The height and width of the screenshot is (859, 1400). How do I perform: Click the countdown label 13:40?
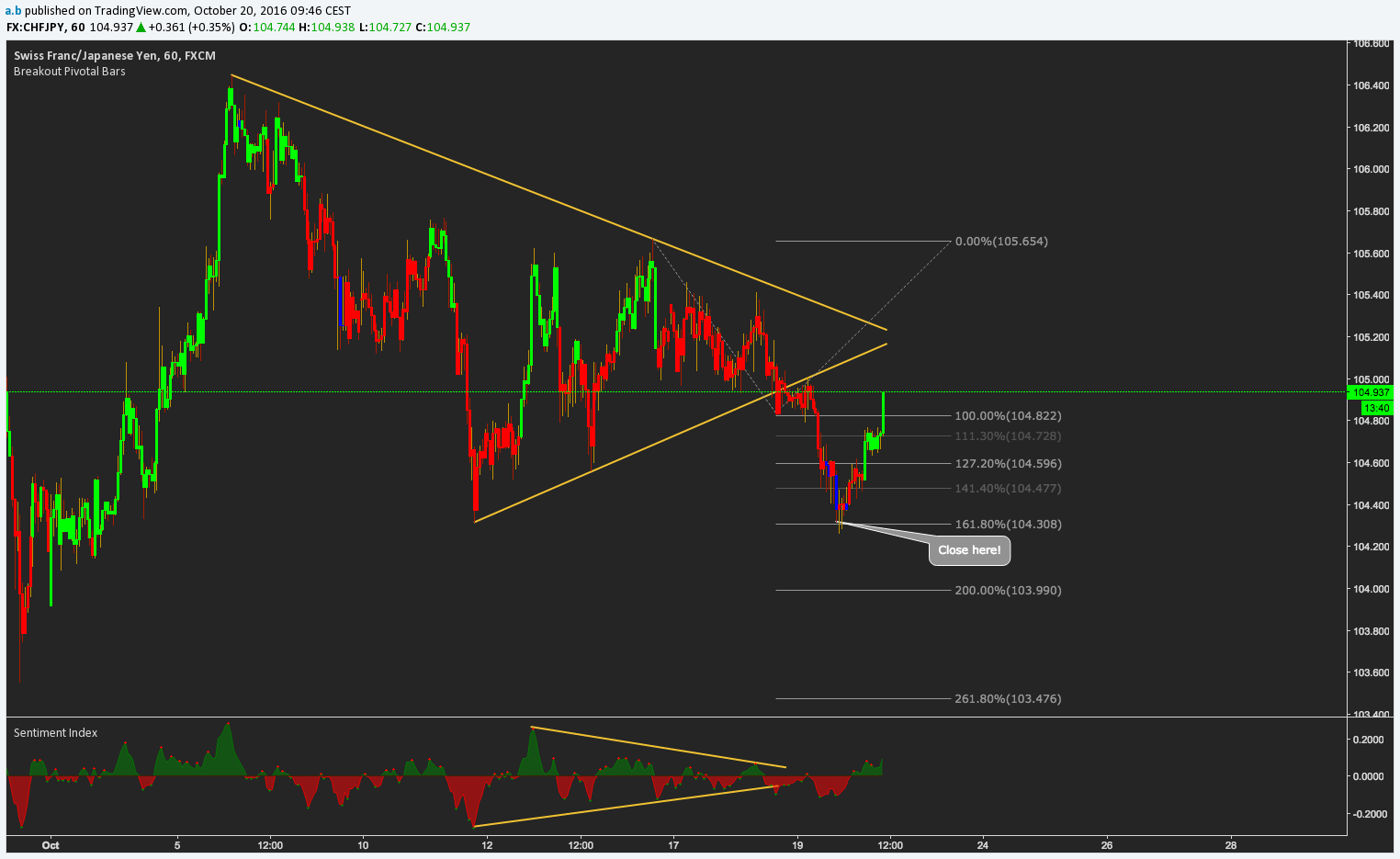tap(1375, 407)
